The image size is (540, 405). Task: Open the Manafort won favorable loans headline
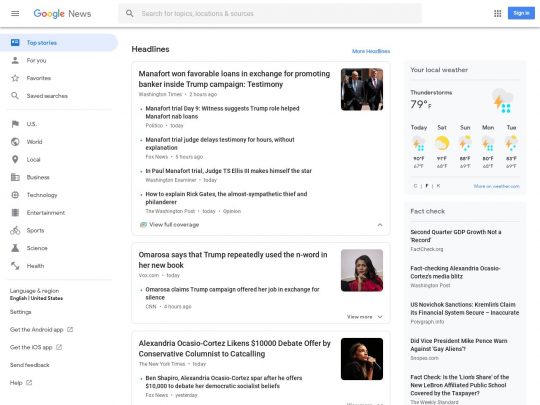(234, 79)
